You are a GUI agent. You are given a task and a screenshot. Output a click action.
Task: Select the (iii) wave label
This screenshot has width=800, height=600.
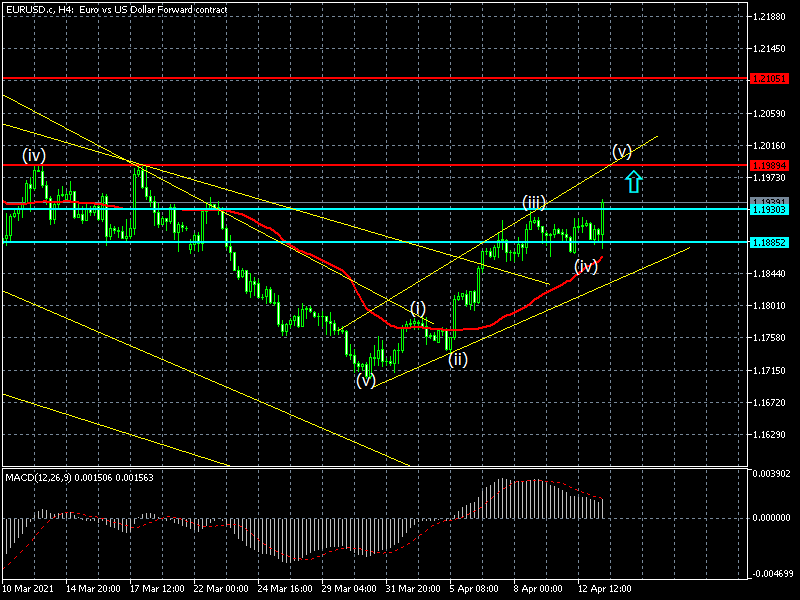[534, 202]
